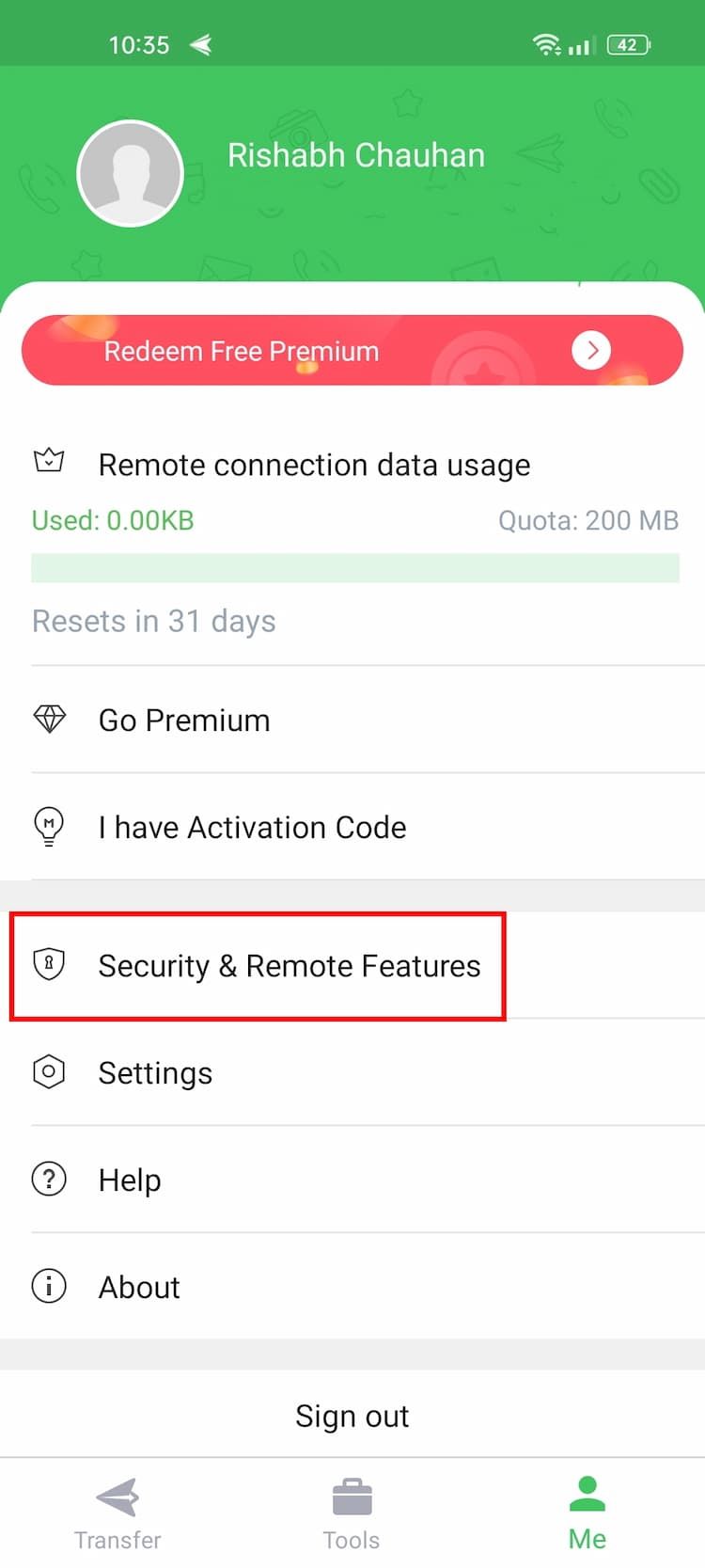Click the data usage quota progress bar
The image size is (705, 1568).
point(355,568)
